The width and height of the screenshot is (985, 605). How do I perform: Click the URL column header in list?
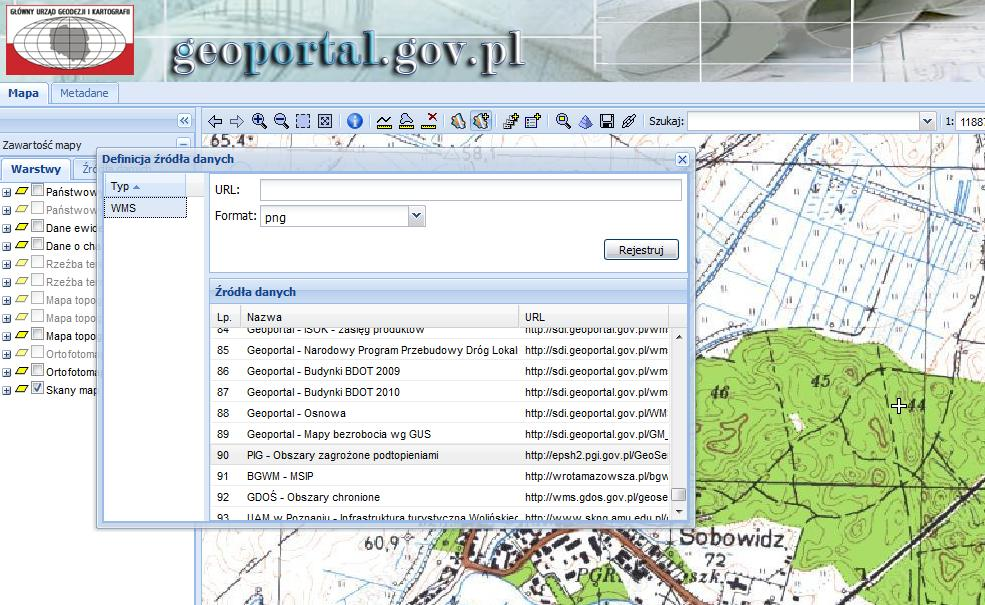[594, 317]
